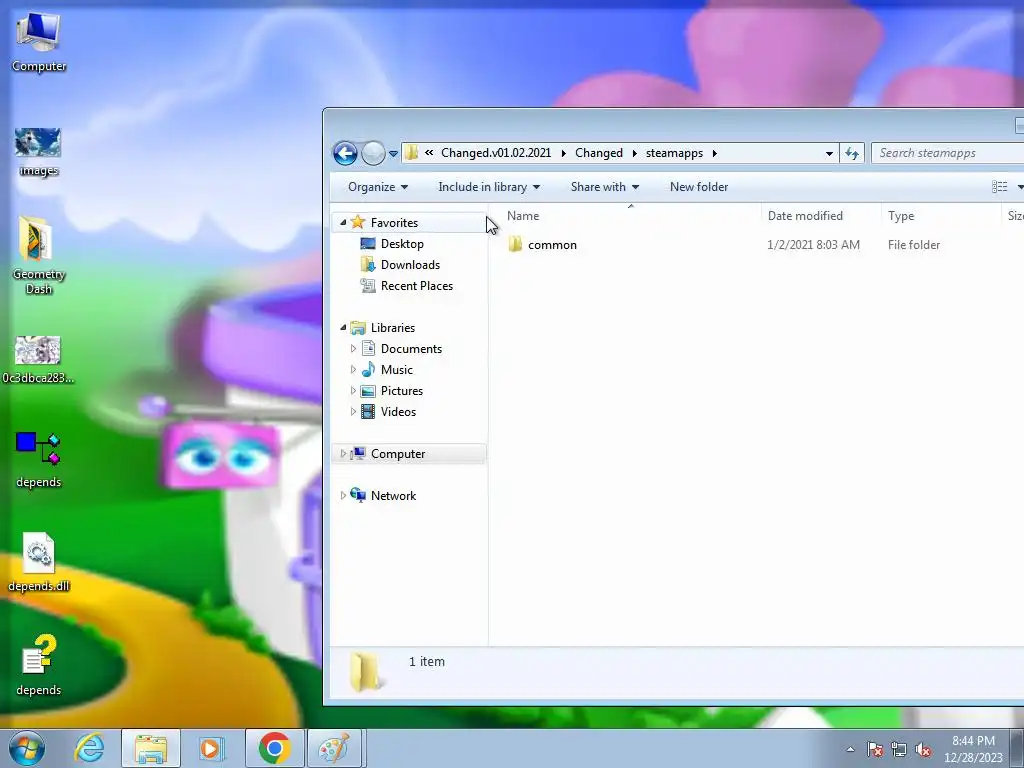Sort by the Name column header
Screen dimensions: 1024x768
630,216
